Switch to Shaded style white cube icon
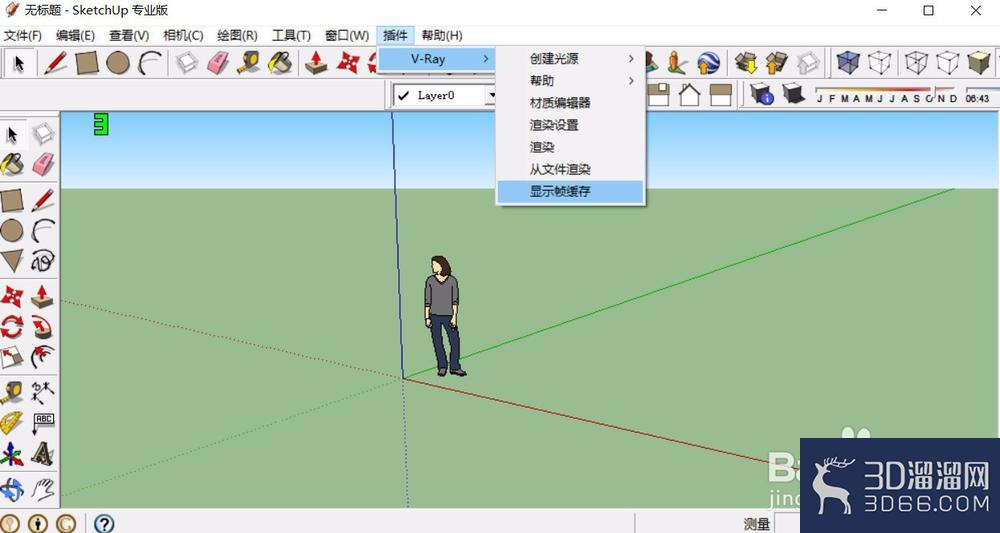 [948, 62]
